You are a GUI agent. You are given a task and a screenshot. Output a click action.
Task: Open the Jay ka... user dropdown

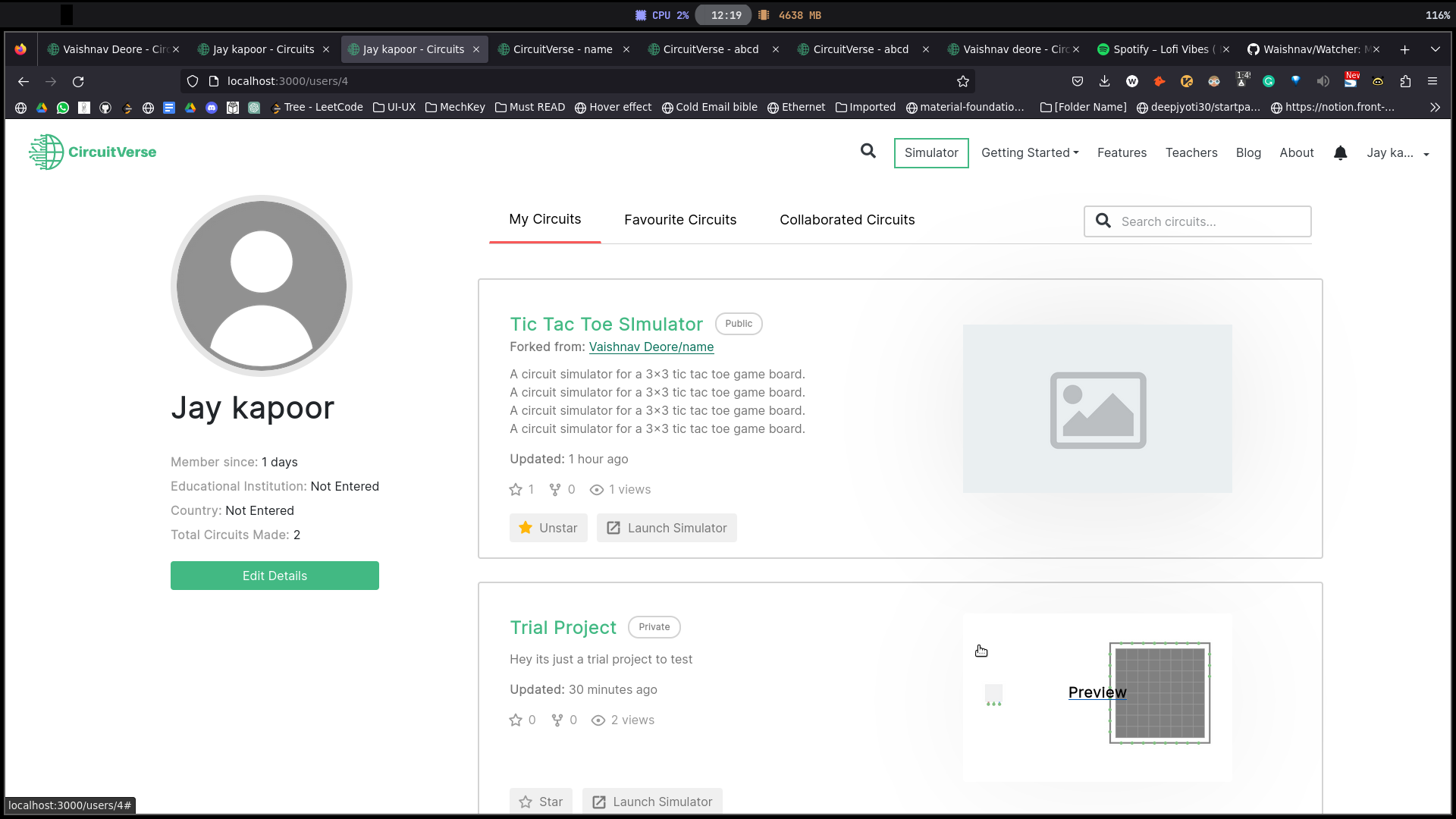[1398, 153]
